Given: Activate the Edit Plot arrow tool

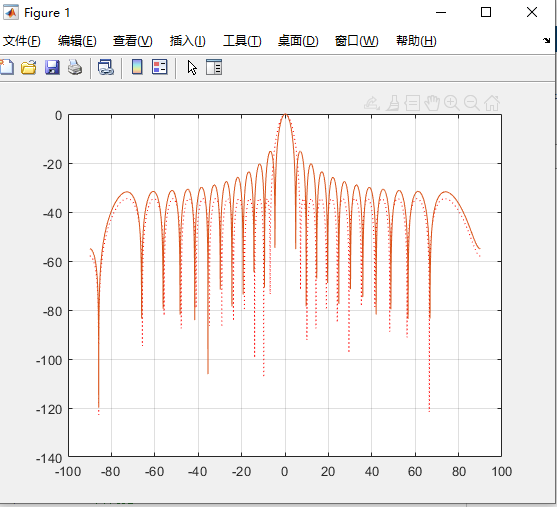Looking at the screenshot, I should (192, 68).
